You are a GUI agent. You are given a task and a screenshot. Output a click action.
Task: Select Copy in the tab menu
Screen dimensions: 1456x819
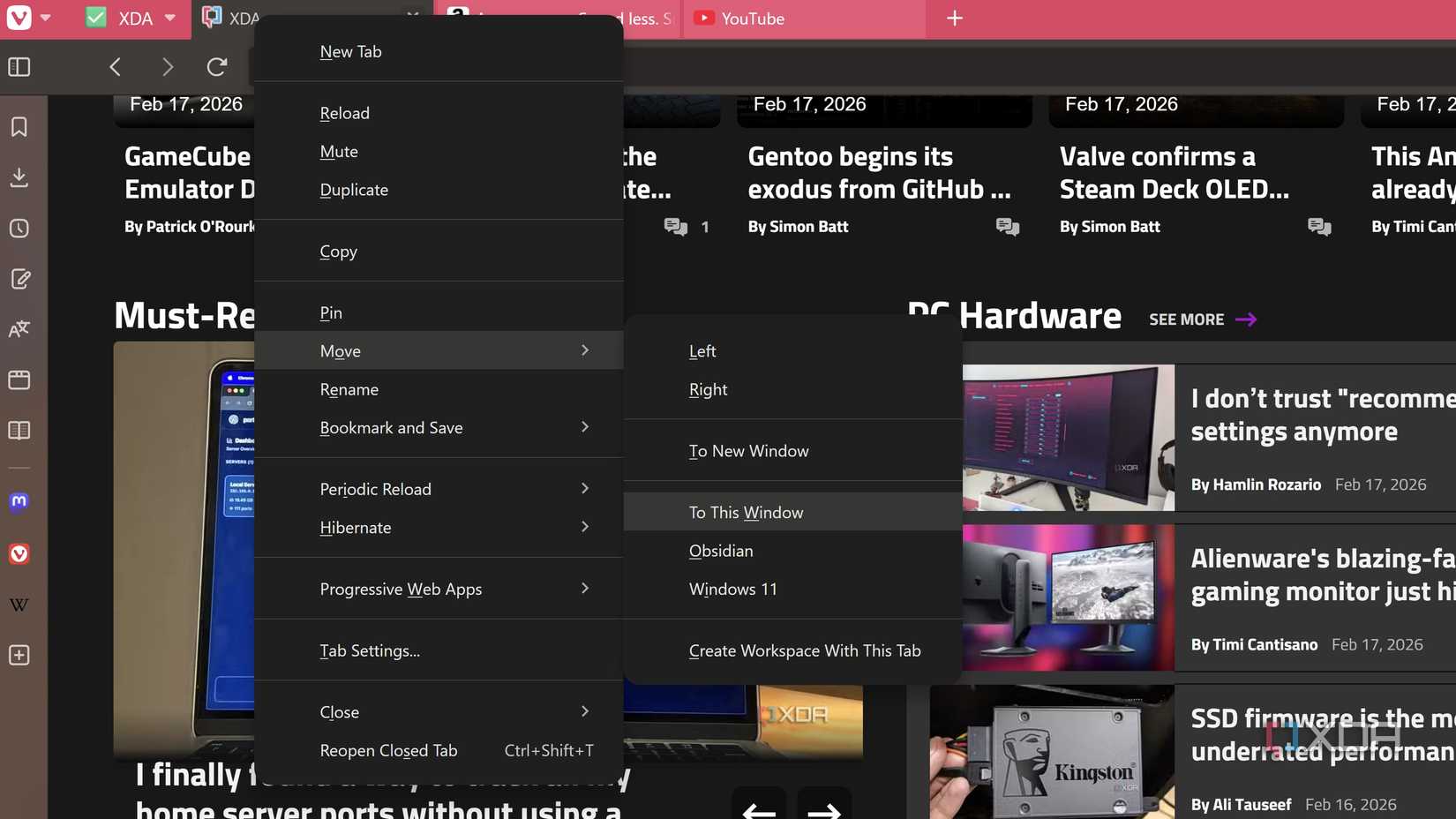coord(439,252)
